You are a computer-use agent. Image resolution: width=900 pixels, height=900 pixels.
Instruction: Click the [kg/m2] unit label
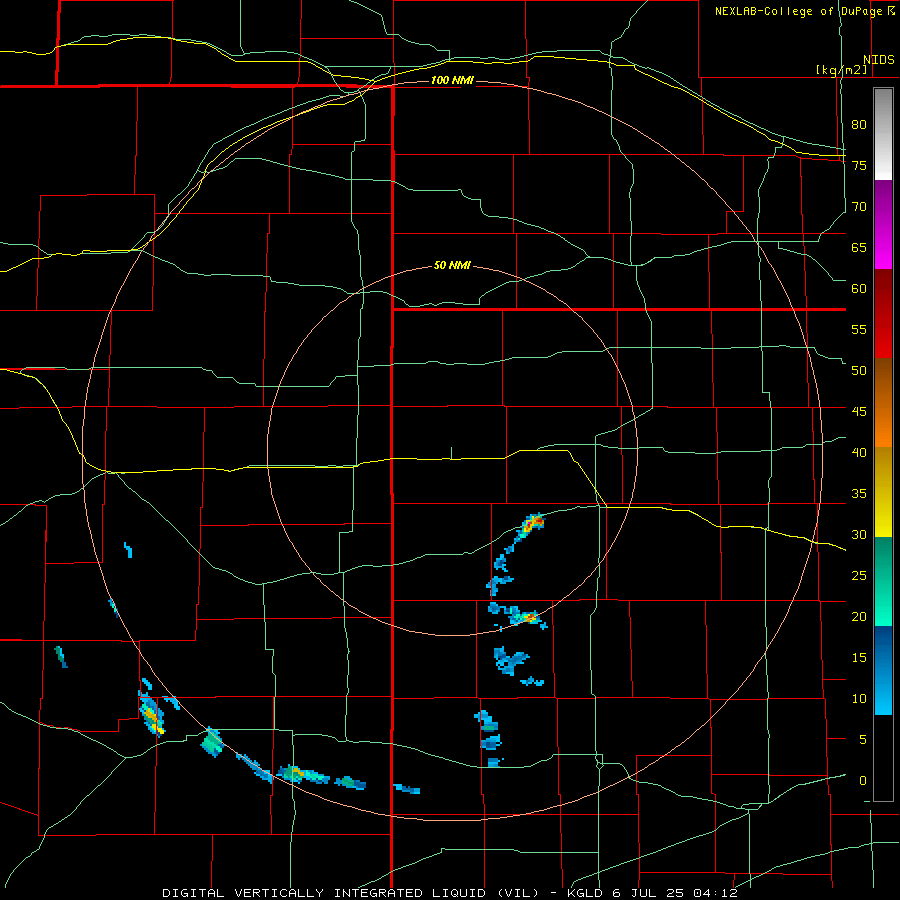tap(841, 70)
